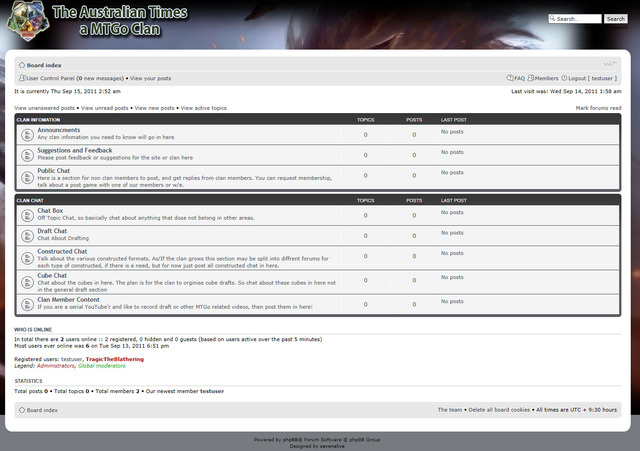The image size is (640, 451).
Task: View unanswered posts
Action: [44, 108]
